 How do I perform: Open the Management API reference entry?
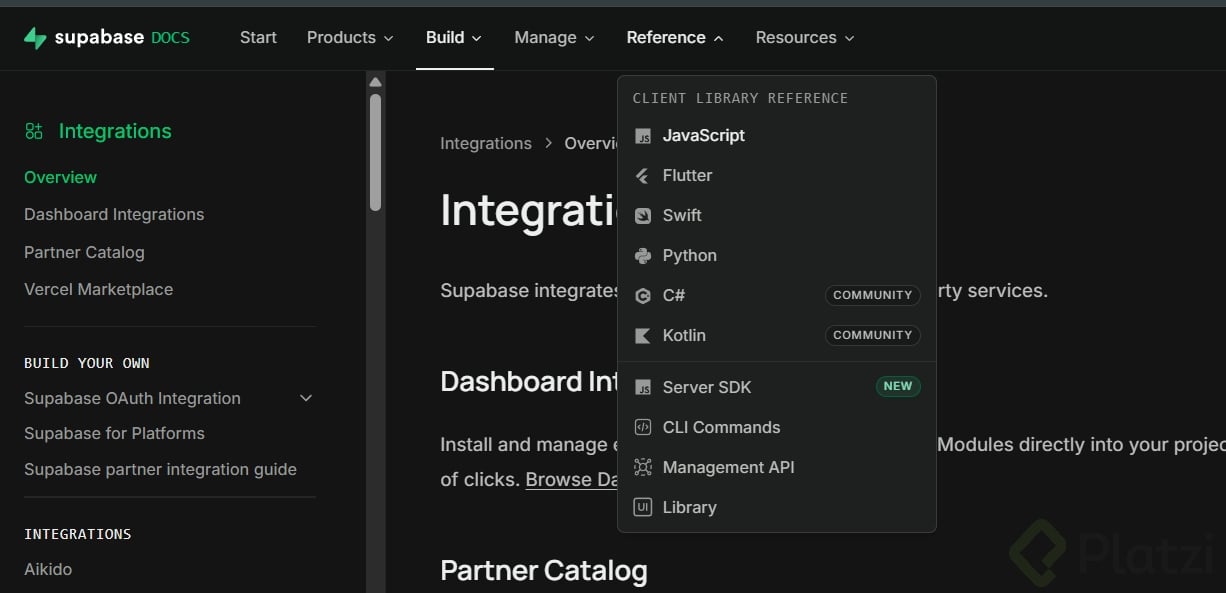tap(777, 467)
